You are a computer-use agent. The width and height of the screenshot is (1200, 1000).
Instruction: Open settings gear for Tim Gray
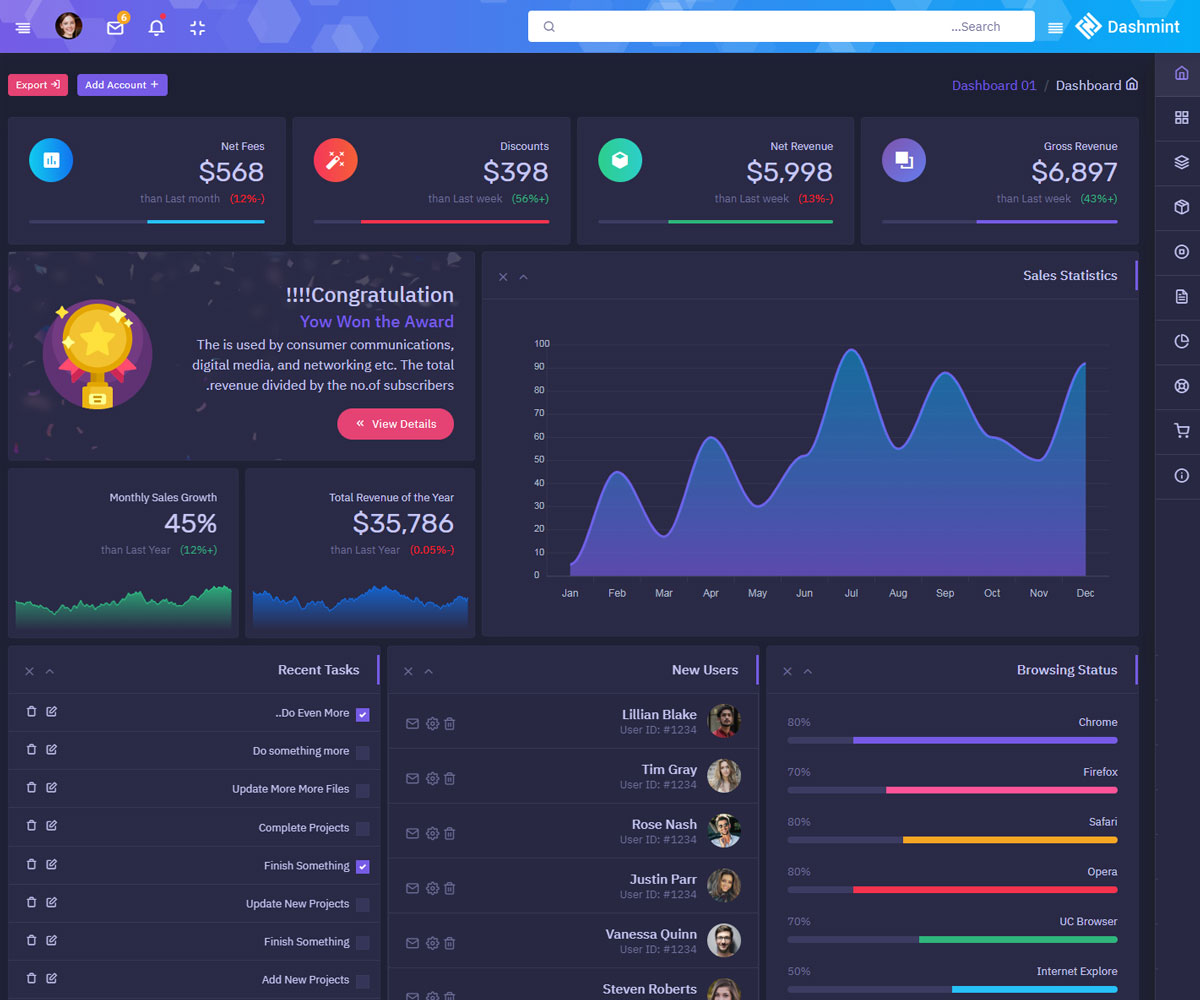pyautogui.click(x=432, y=778)
